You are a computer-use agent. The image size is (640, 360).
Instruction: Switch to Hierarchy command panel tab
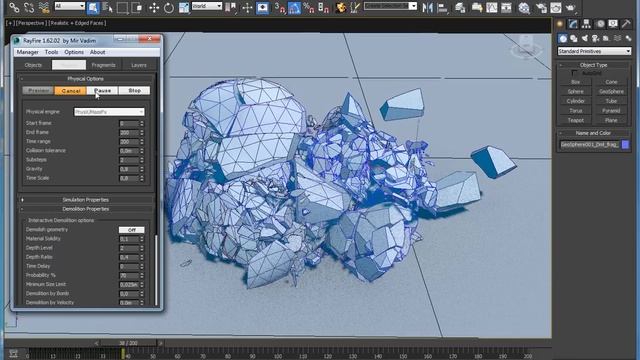click(587, 24)
